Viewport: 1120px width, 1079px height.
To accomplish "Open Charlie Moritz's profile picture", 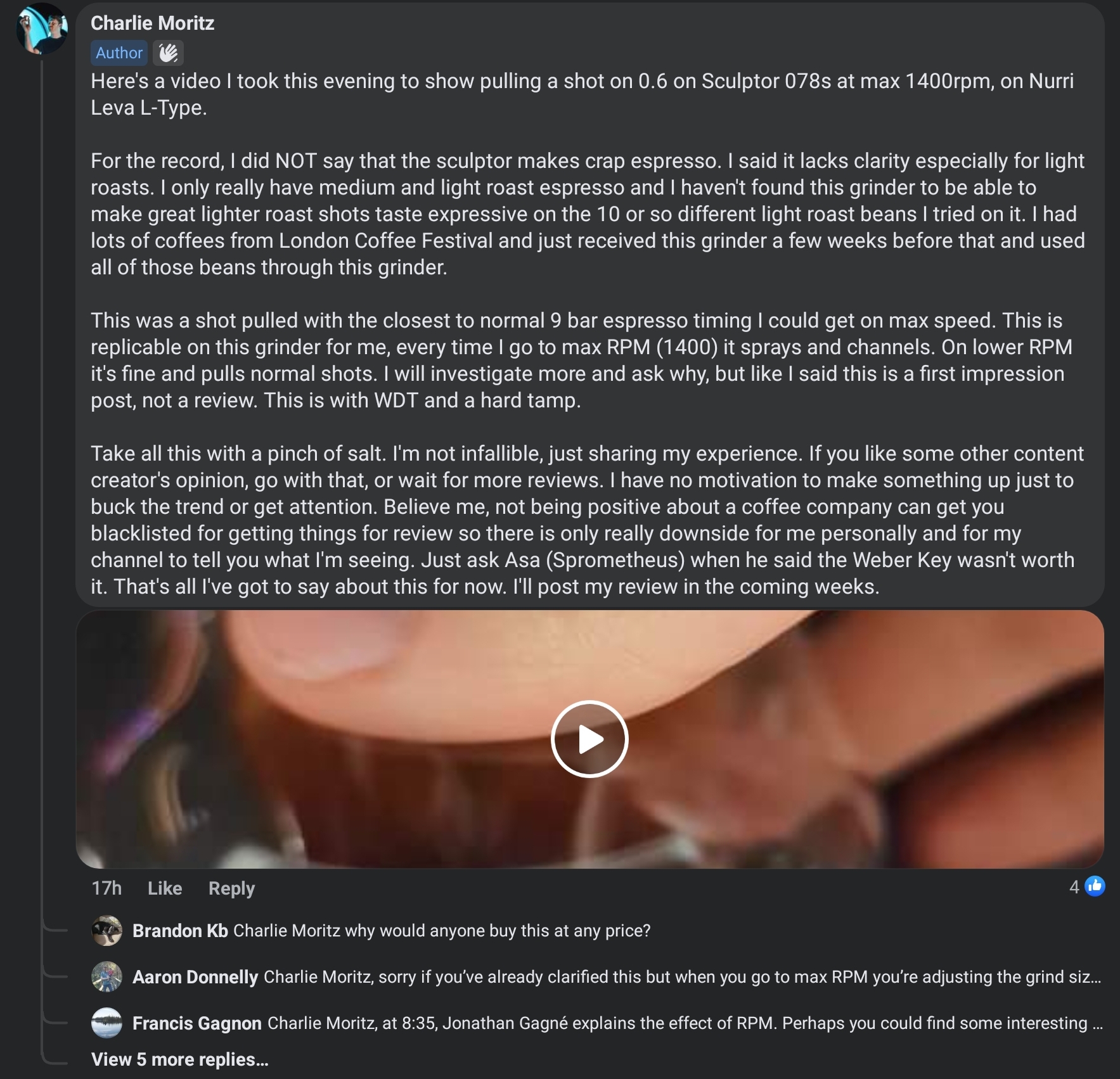I will pos(42,29).
